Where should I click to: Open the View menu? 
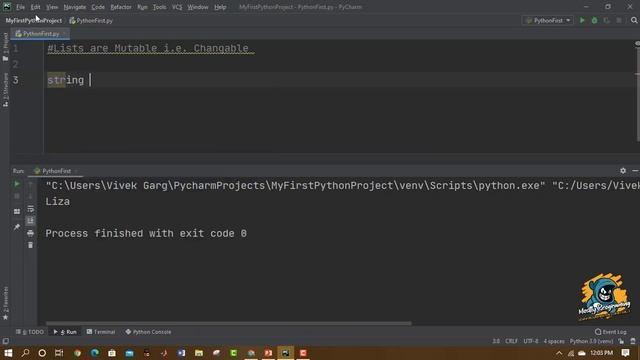(52, 7)
